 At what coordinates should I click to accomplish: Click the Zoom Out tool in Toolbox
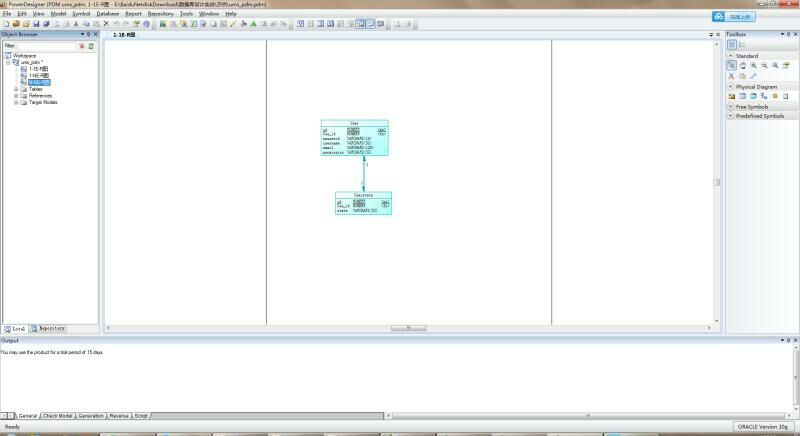pyautogui.click(x=765, y=65)
